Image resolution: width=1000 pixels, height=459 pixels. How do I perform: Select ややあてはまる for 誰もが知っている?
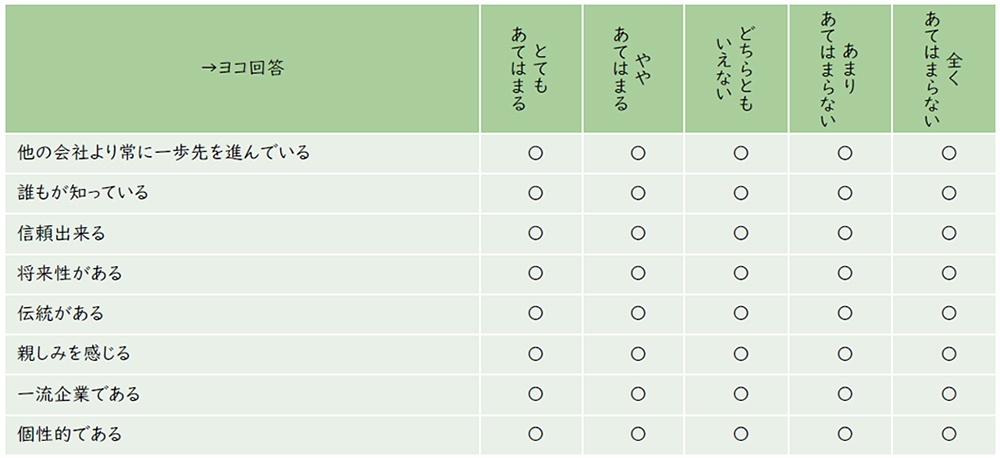click(x=638, y=193)
